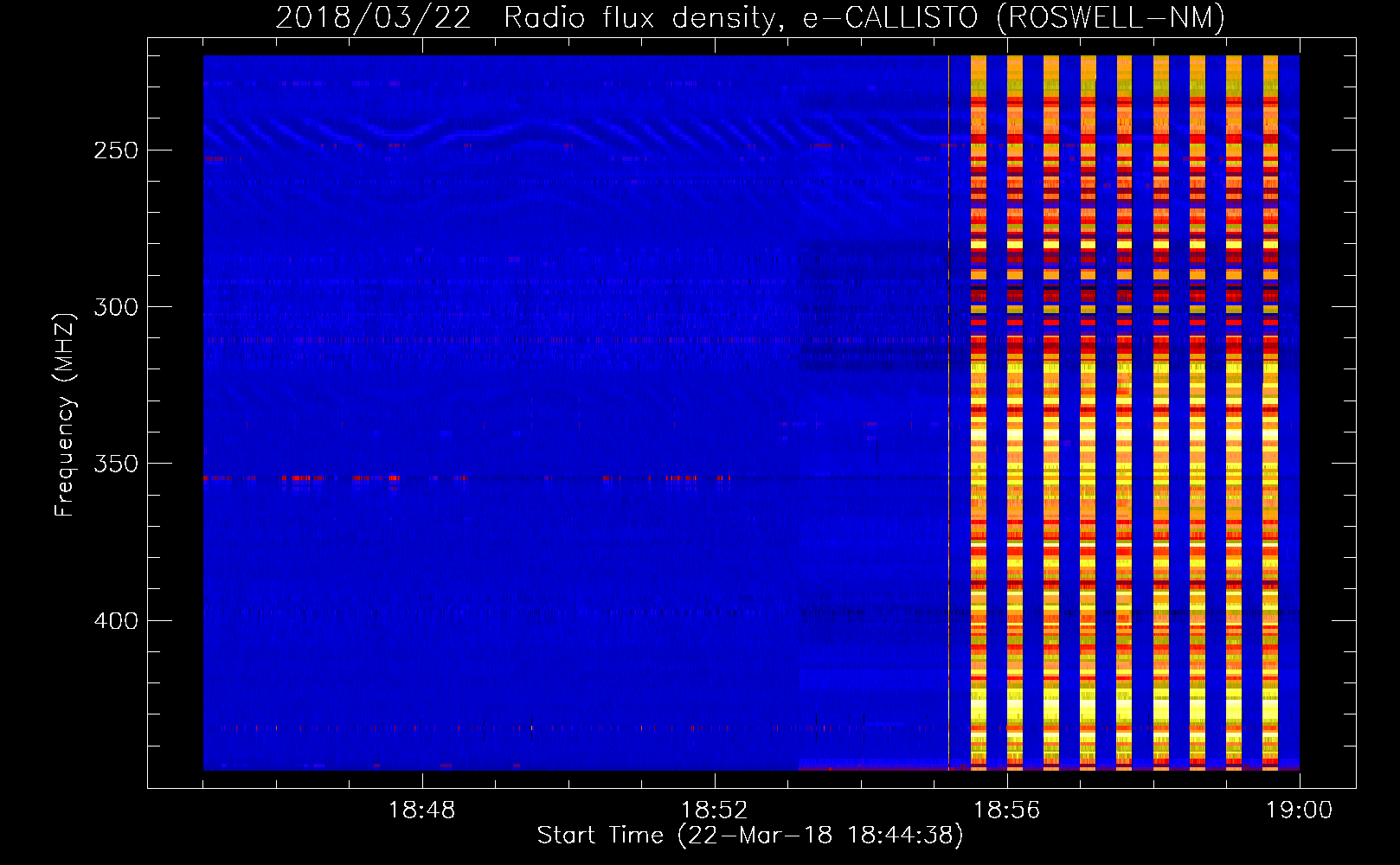This screenshot has height=865, width=1400.
Task: Click the Frequency (MHZ) axis title
Action: tap(66, 414)
